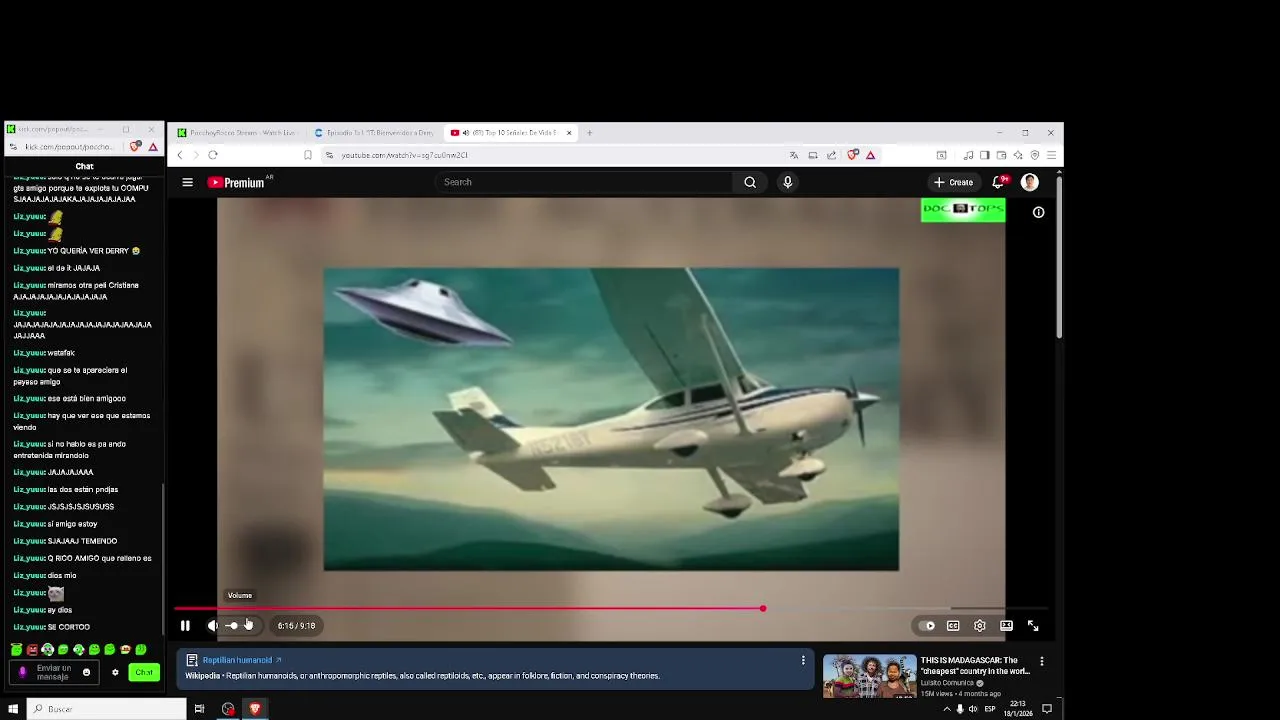Screen dimensions: 1280x720
Task: Click the youtube.com address bar URL
Action: point(404,155)
